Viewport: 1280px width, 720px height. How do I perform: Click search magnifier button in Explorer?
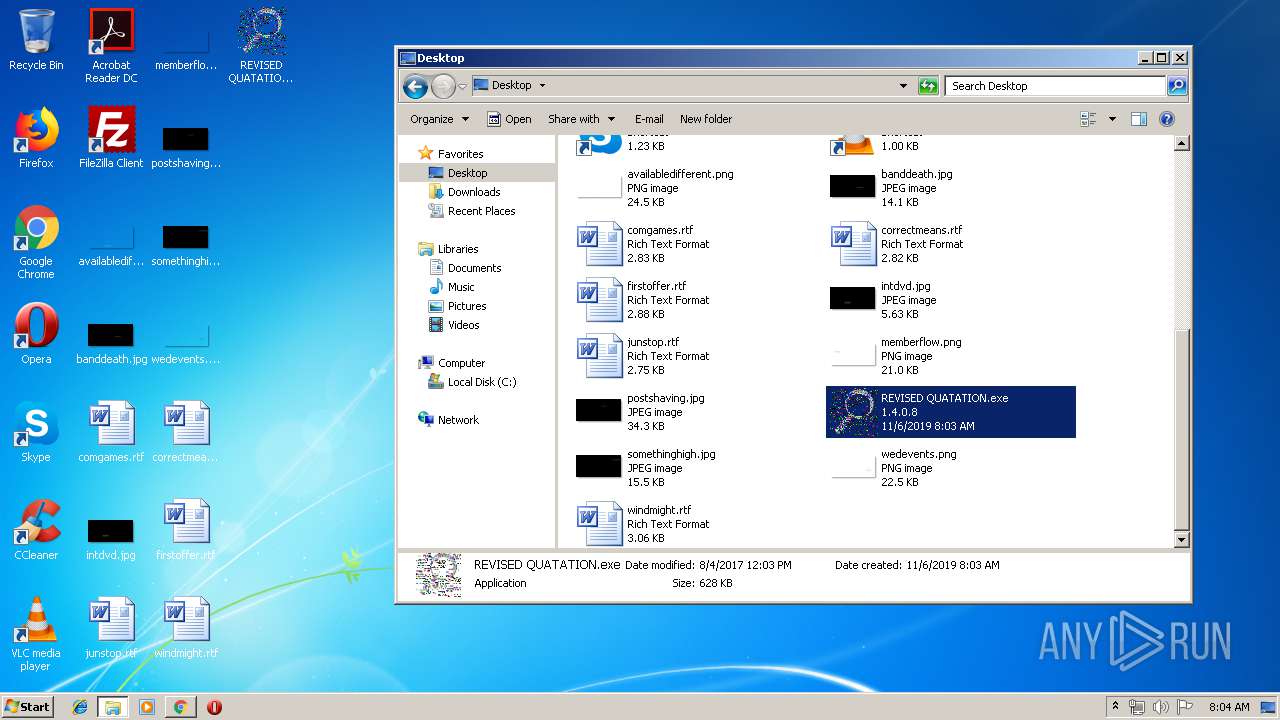click(1177, 86)
